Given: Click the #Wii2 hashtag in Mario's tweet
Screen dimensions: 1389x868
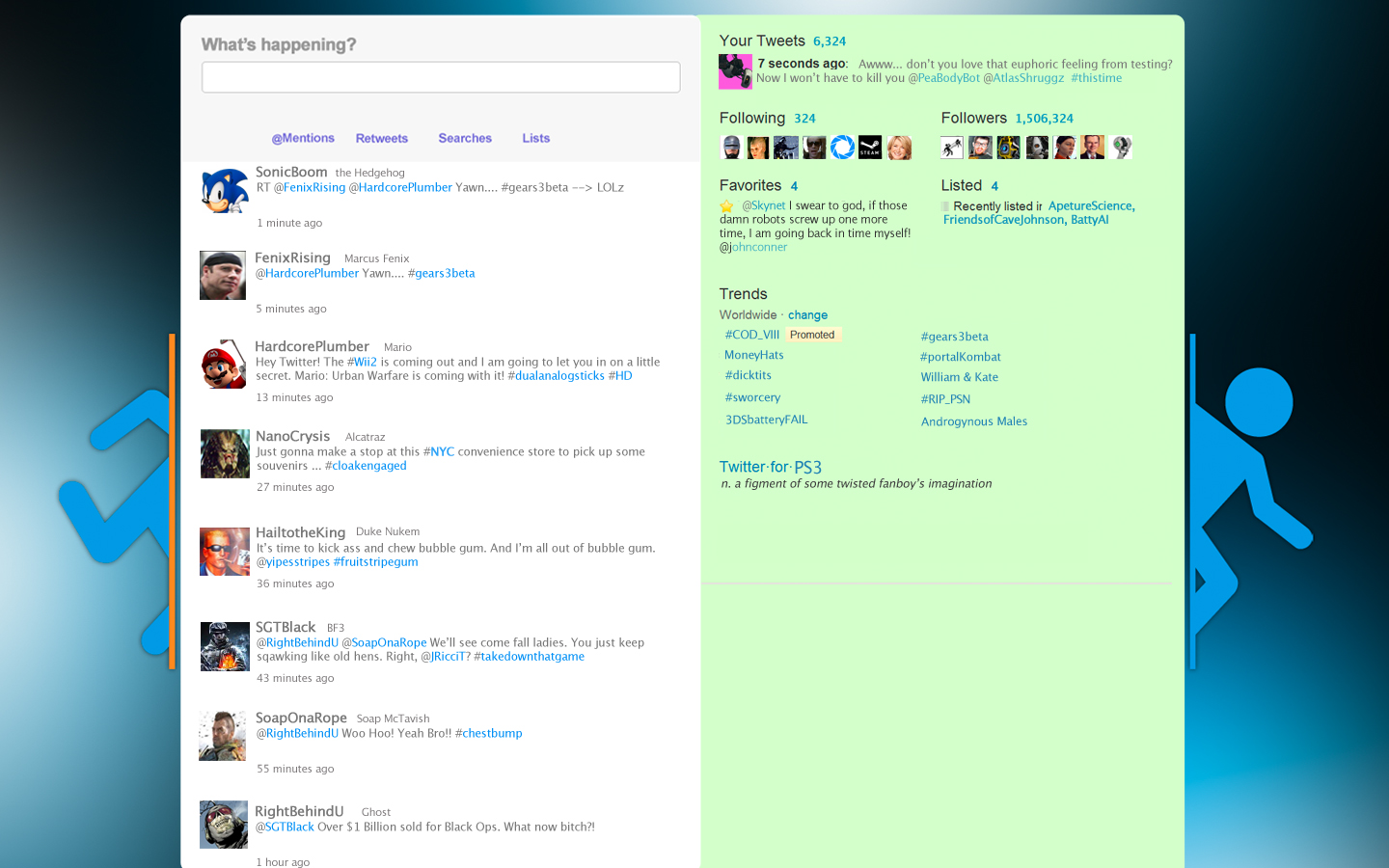Looking at the screenshot, I should (362, 362).
